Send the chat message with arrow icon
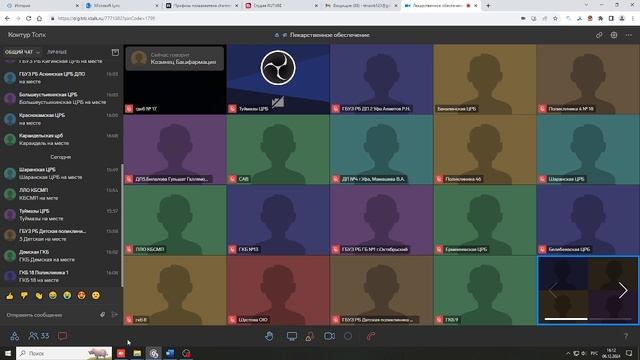The width and height of the screenshot is (640, 360). point(115,315)
